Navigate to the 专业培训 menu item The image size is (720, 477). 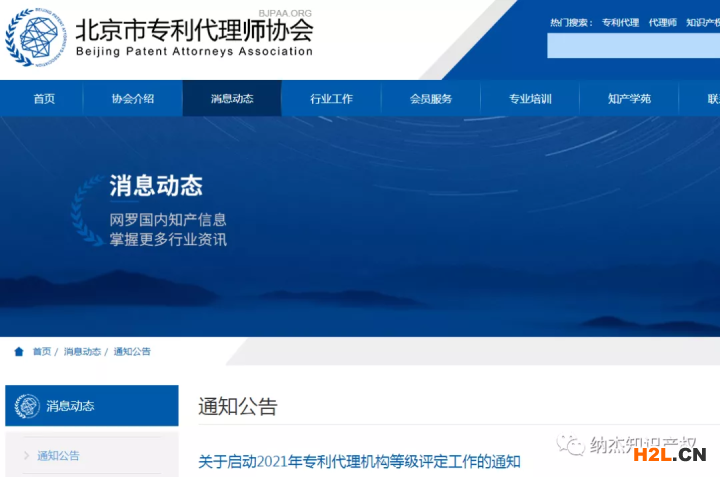(530, 99)
